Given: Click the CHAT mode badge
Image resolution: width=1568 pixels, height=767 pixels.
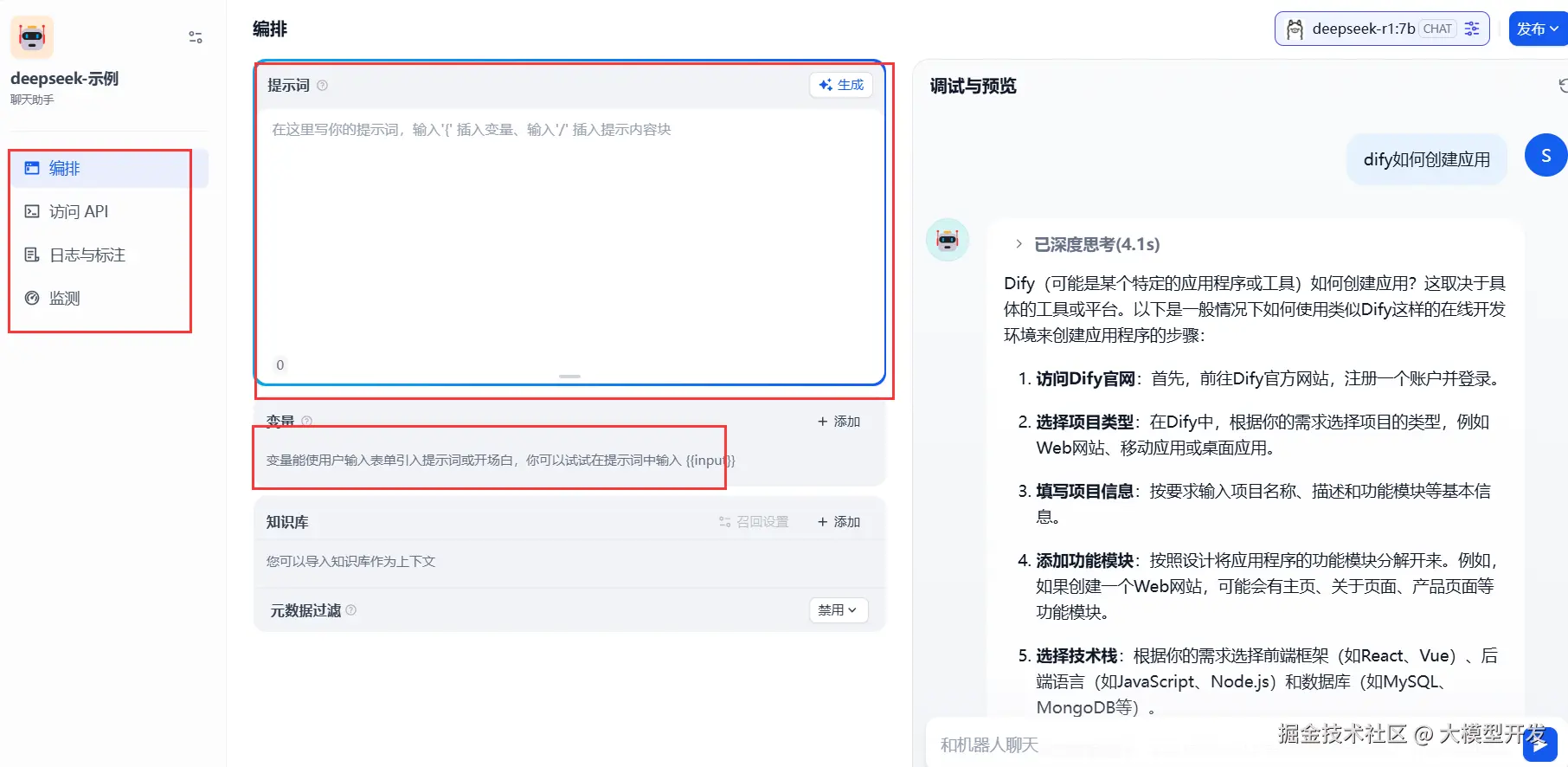Looking at the screenshot, I should tap(1437, 29).
